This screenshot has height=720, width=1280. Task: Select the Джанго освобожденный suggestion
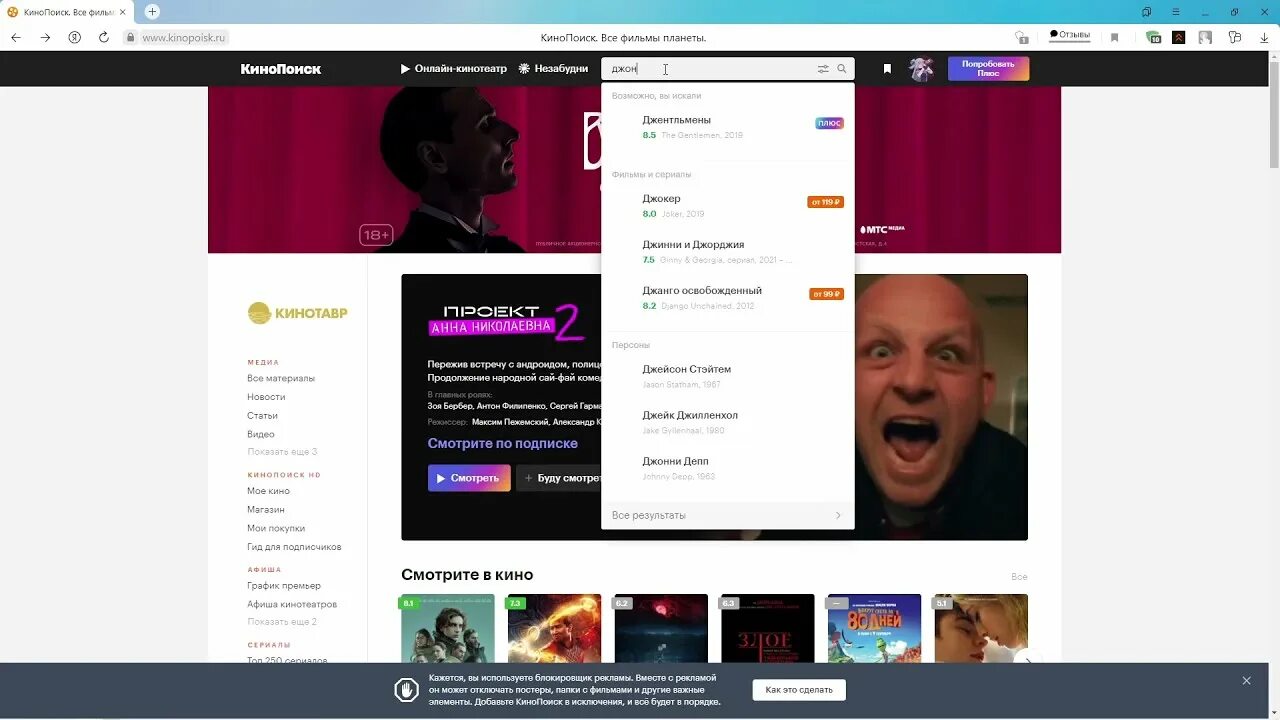728,298
